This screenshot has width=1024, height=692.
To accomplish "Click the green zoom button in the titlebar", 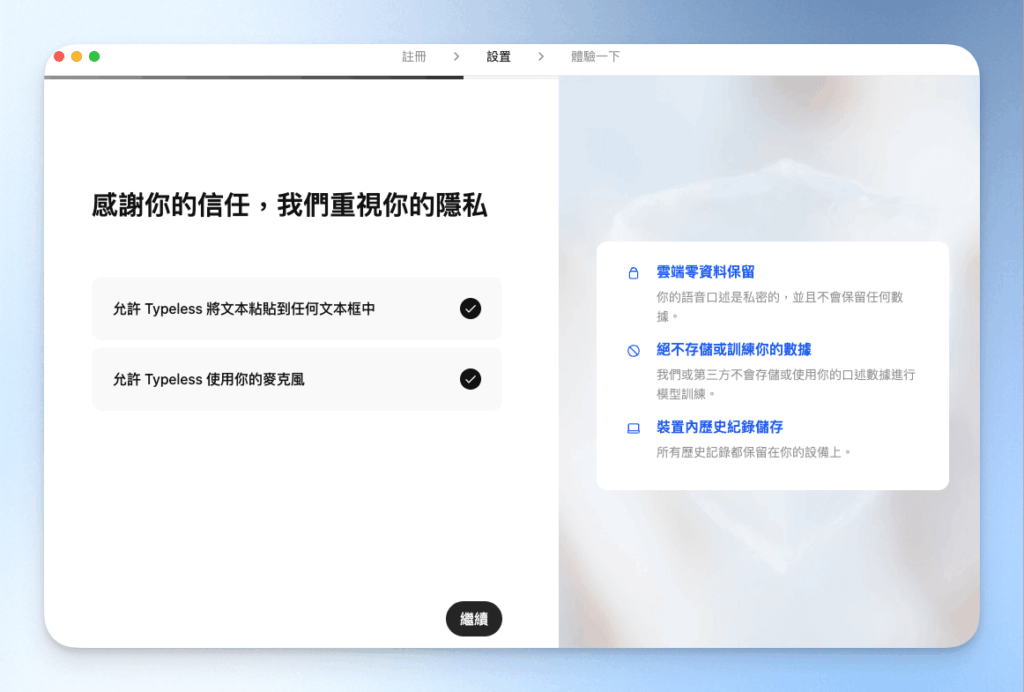I will coord(92,58).
